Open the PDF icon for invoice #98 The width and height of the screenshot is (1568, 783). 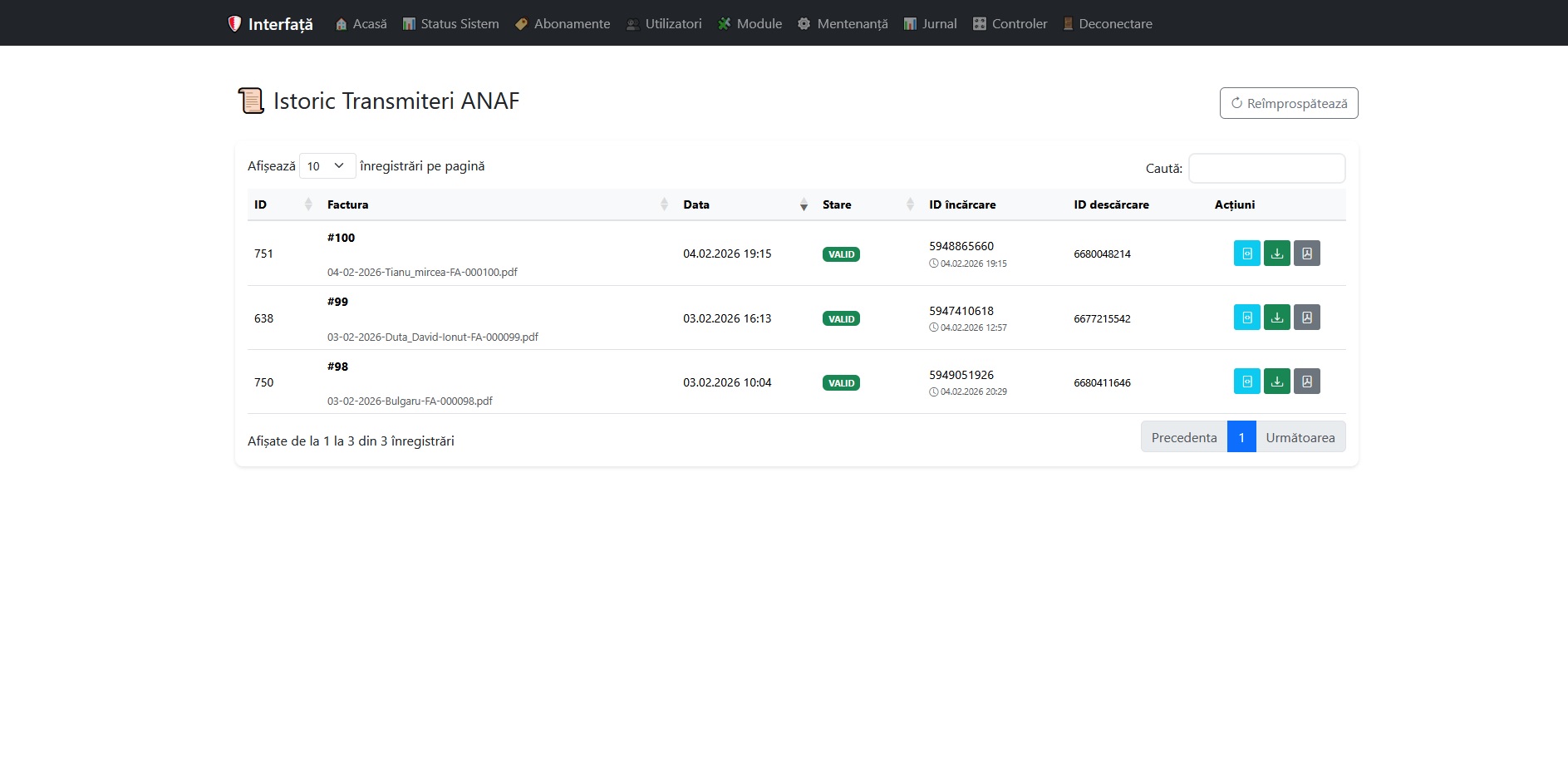pyautogui.click(x=1306, y=382)
